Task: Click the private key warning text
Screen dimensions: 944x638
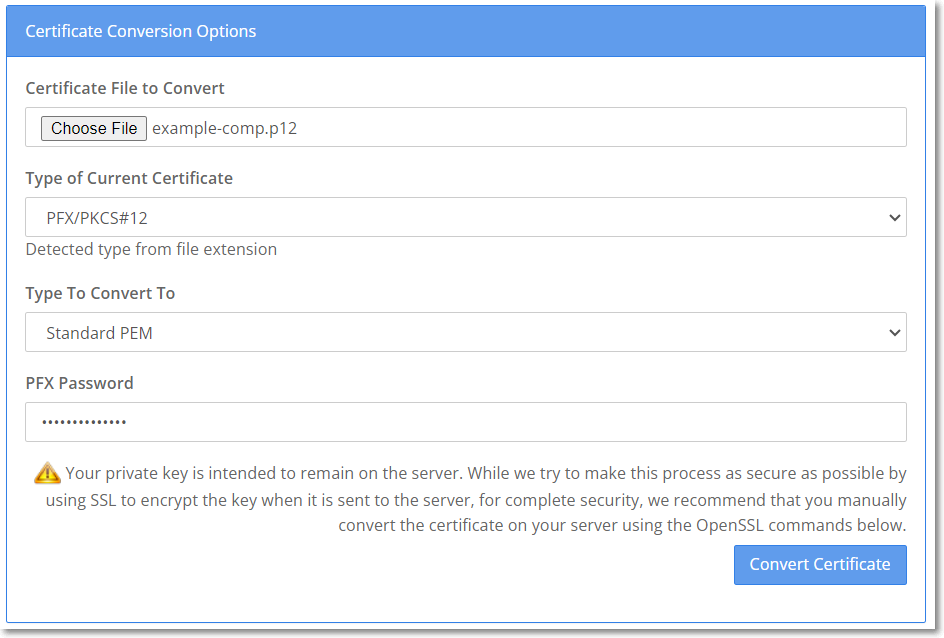Action: click(486, 498)
